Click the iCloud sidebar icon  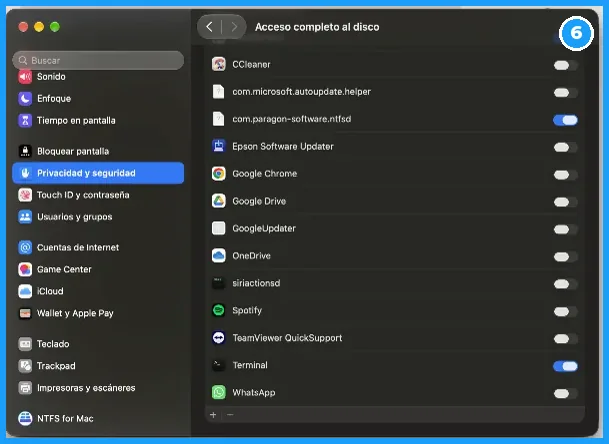point(25,291)
